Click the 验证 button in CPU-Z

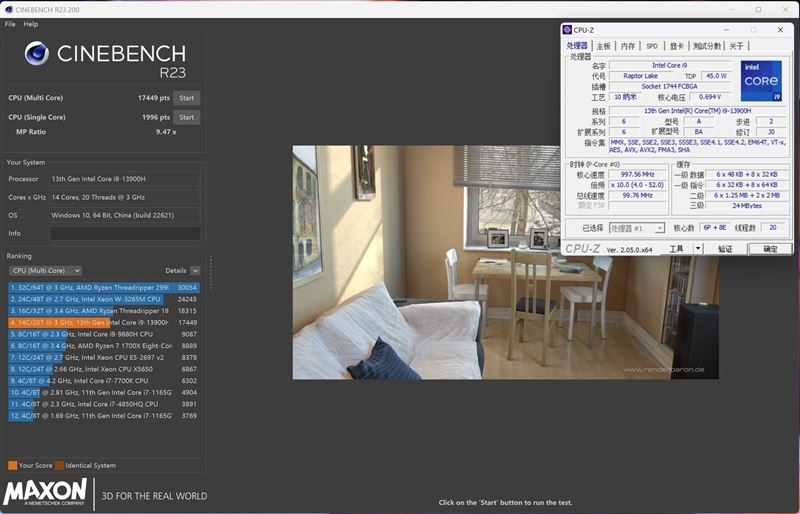click(x=725, y=249)
